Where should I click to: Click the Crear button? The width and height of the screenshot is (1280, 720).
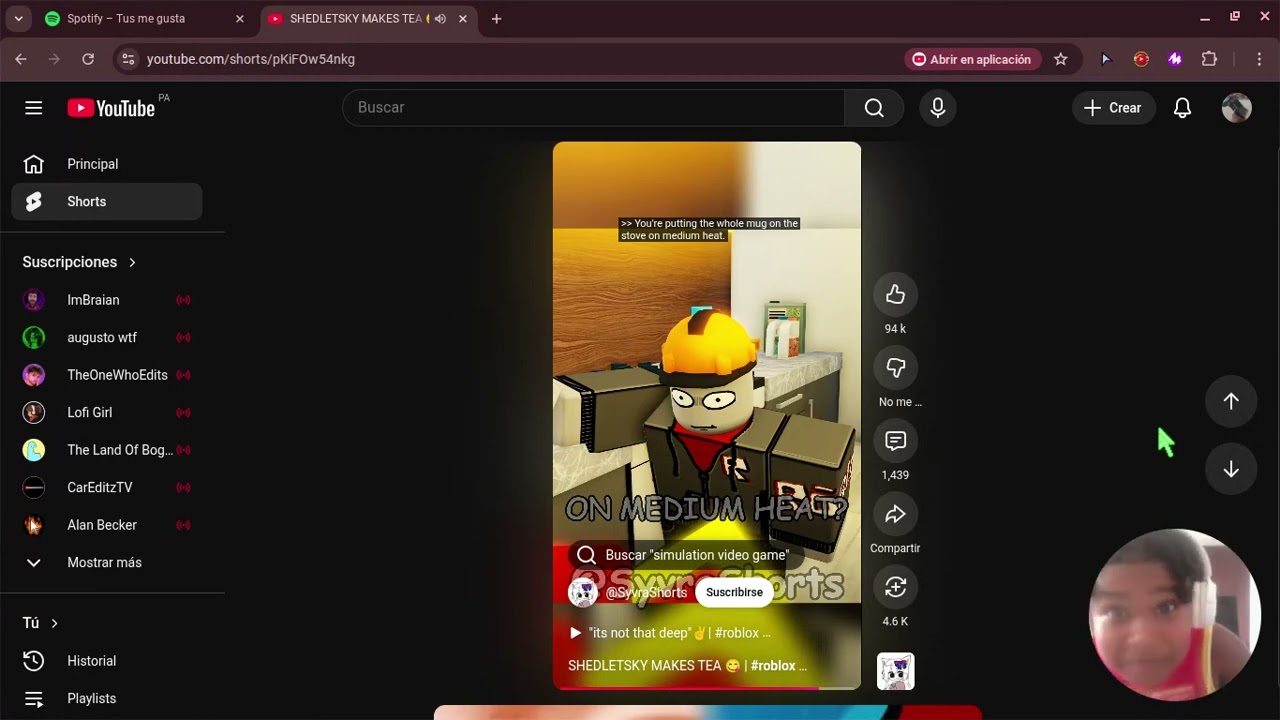click(1113, 108)
